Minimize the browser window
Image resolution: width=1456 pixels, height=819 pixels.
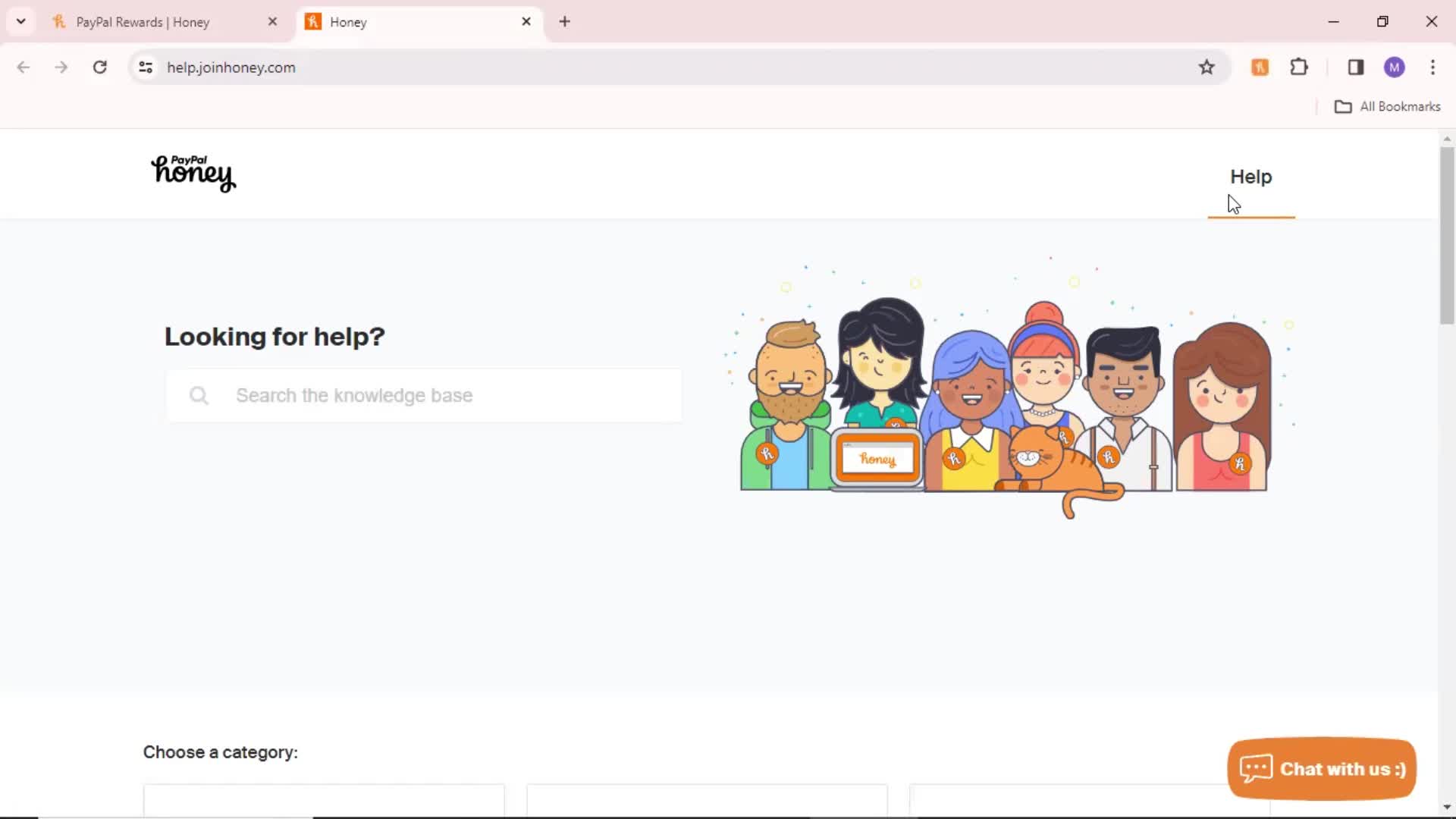(1334, 22)
